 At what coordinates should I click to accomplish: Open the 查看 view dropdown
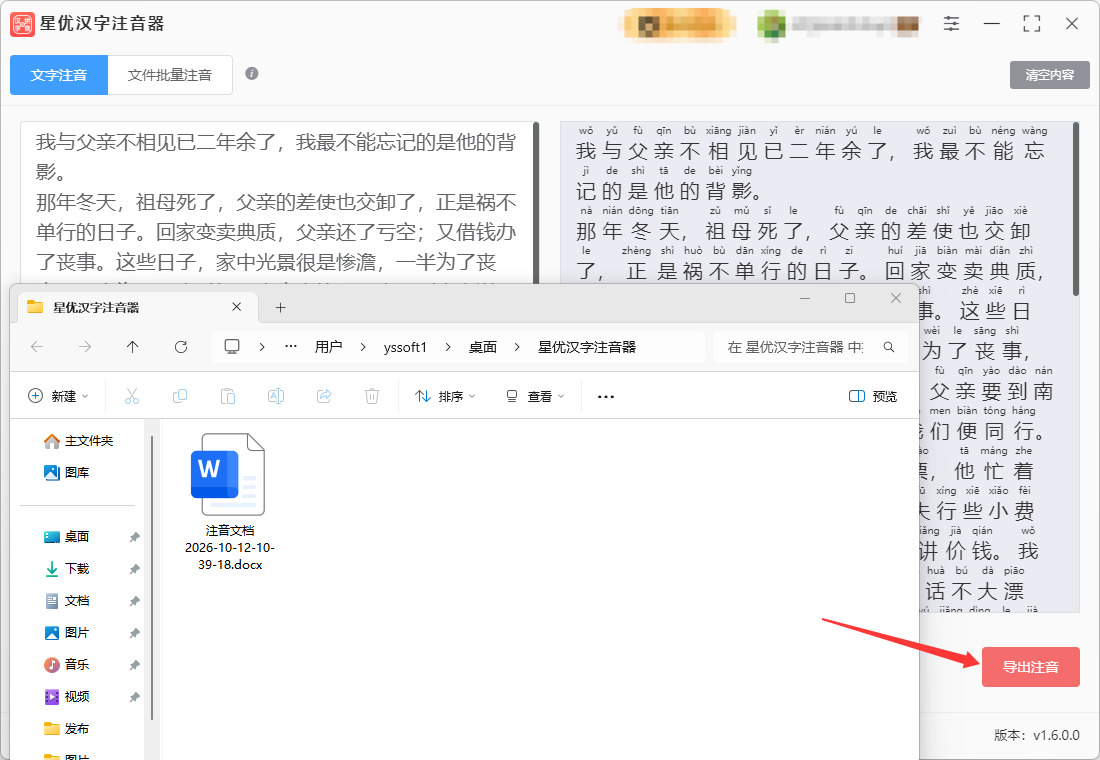click(535, 396)
